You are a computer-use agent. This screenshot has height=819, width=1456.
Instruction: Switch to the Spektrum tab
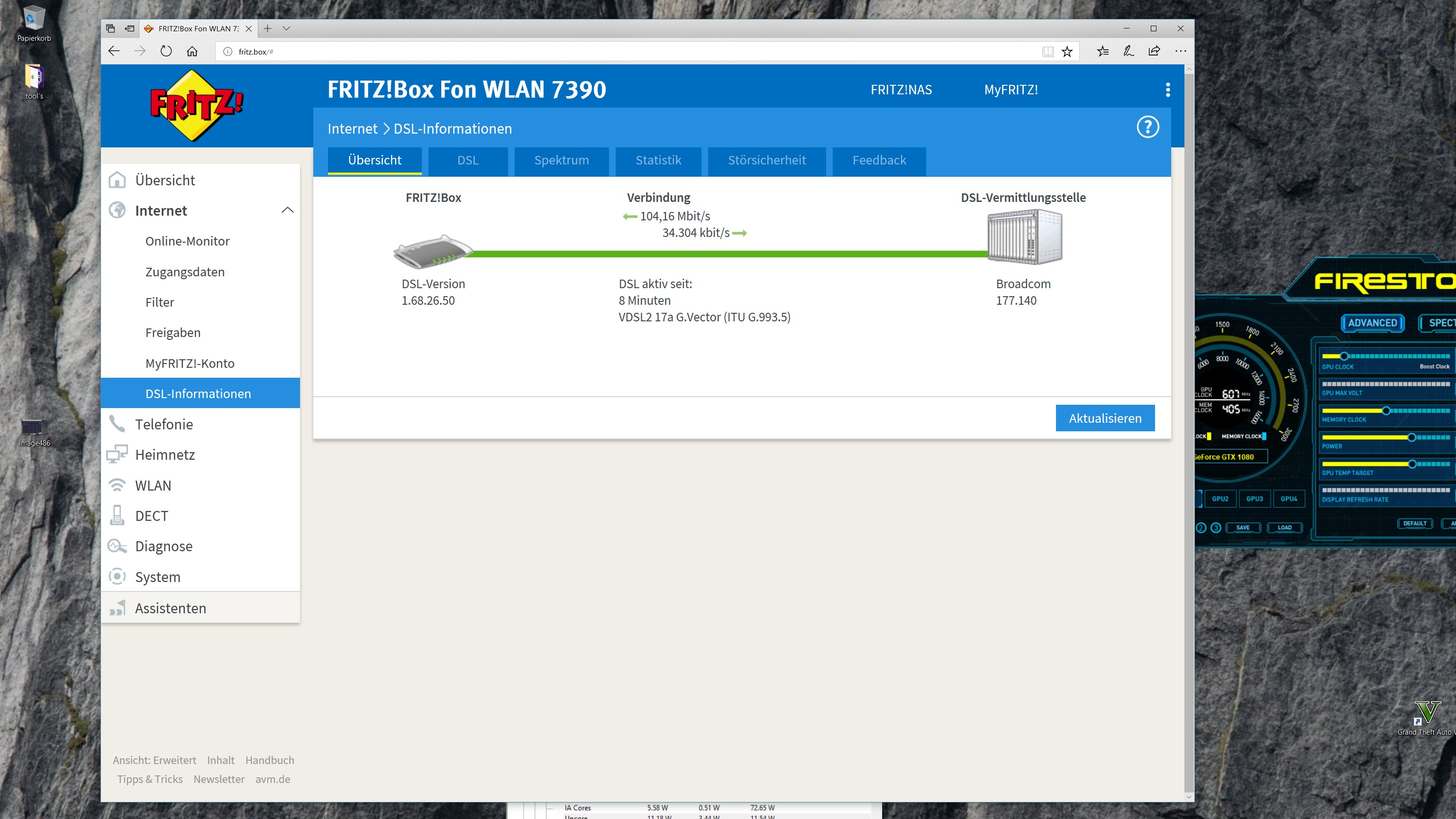click(561, 161)
